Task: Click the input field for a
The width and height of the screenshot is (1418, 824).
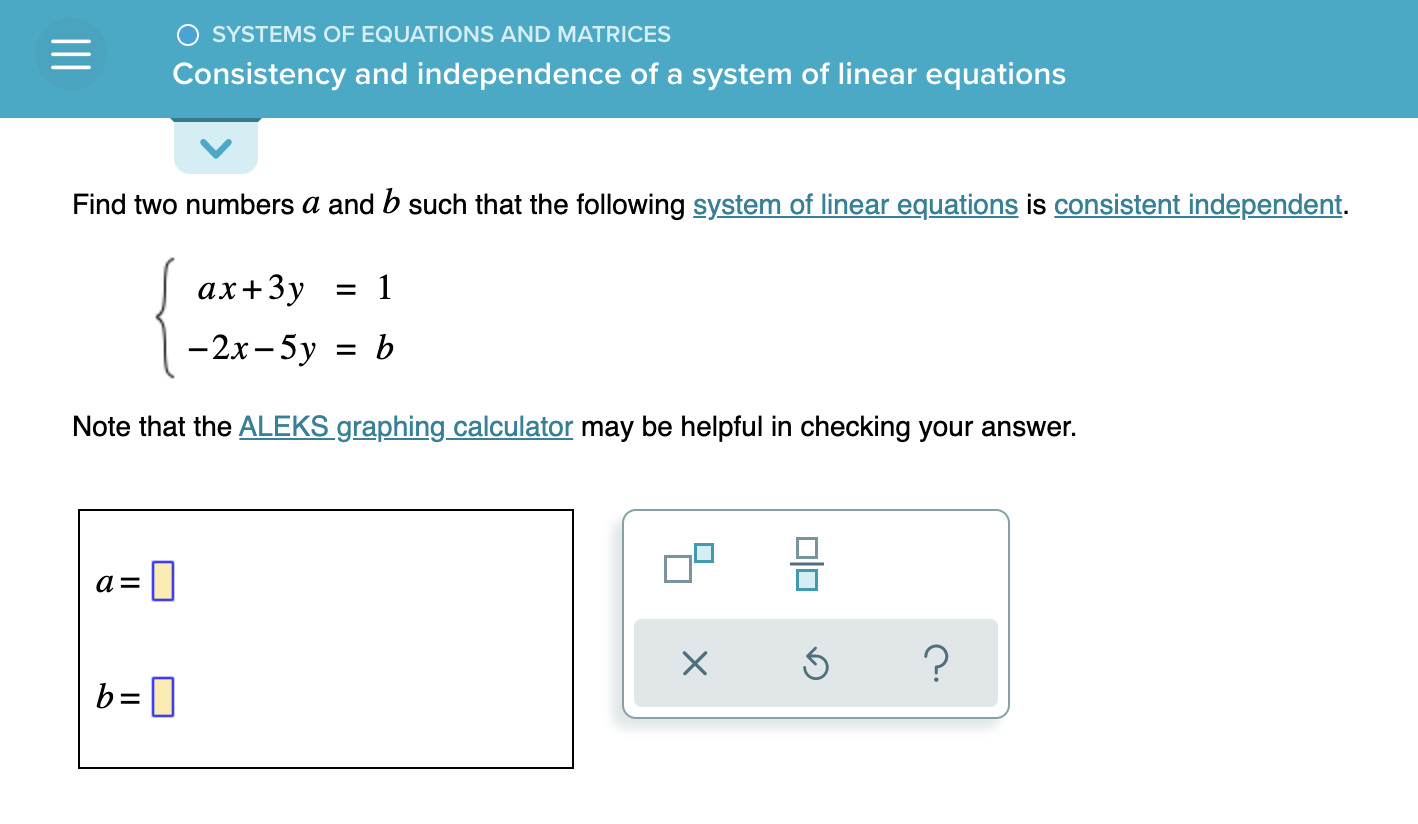Action: [x=161, y=580]
